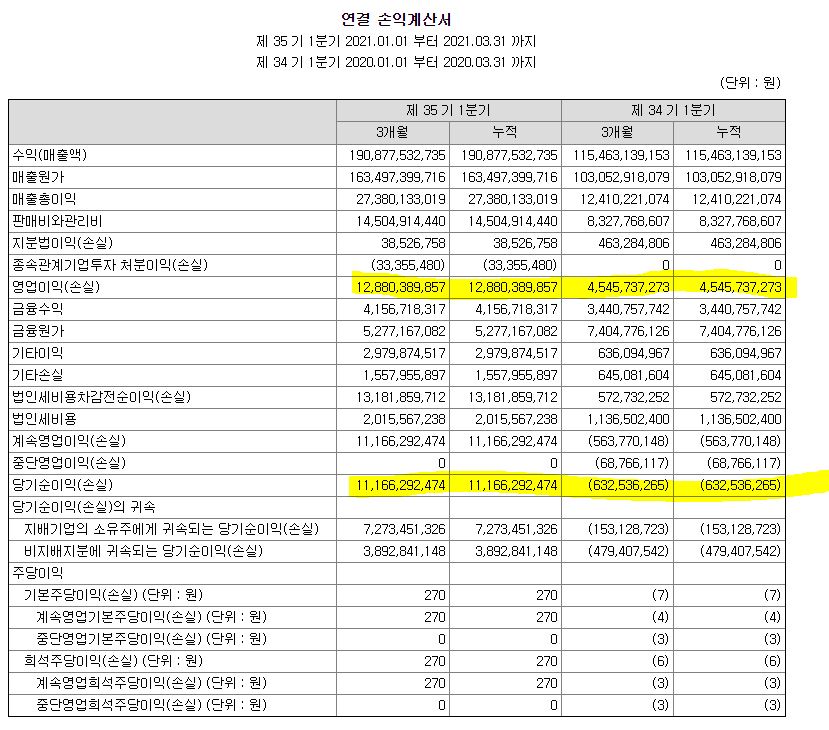Select the 당기순이익(손실) row label

63,485
